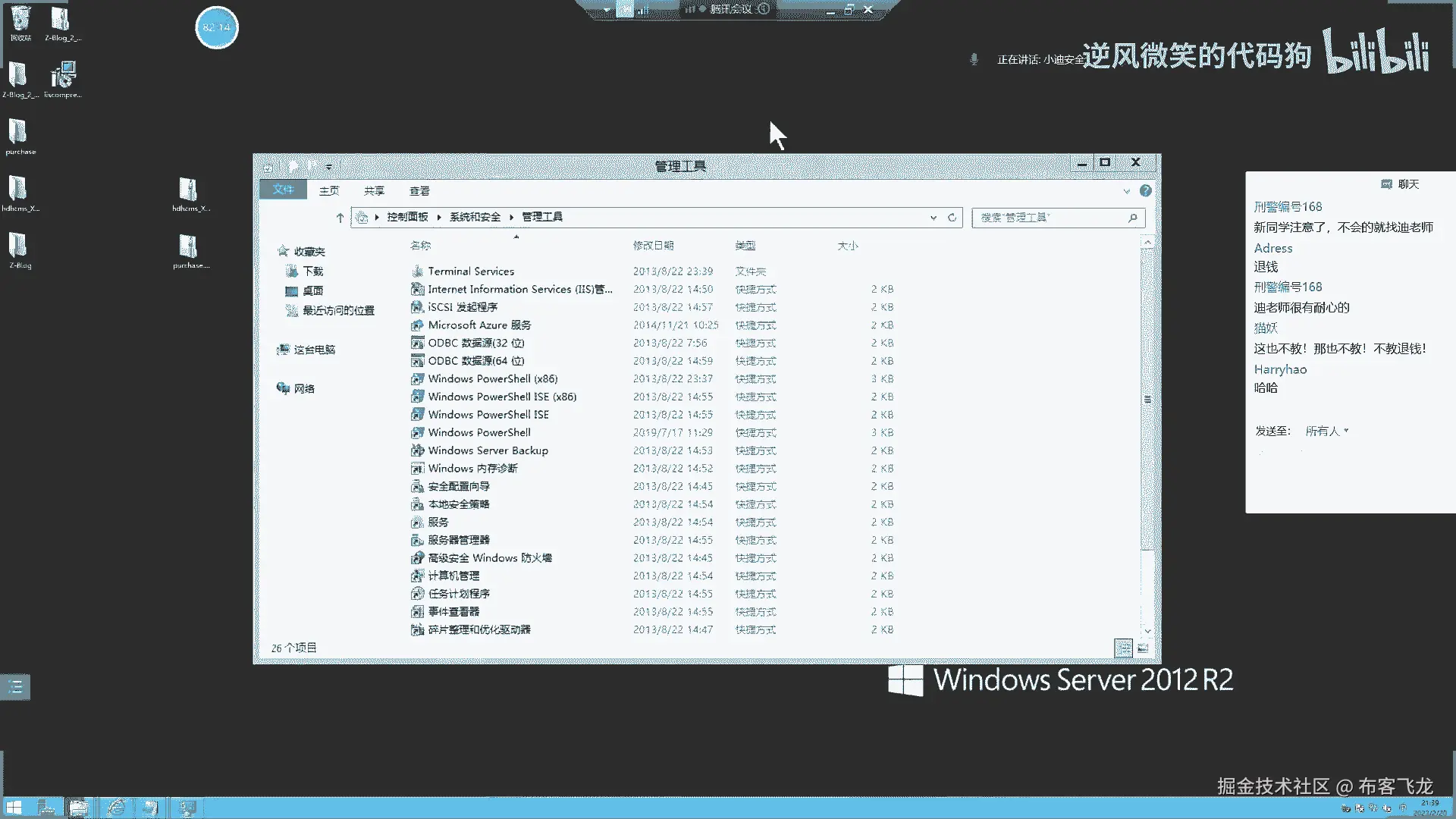Expand the address bar history dropdown
Viewport: 1456px width, 819px height.
tap(934, 218)
